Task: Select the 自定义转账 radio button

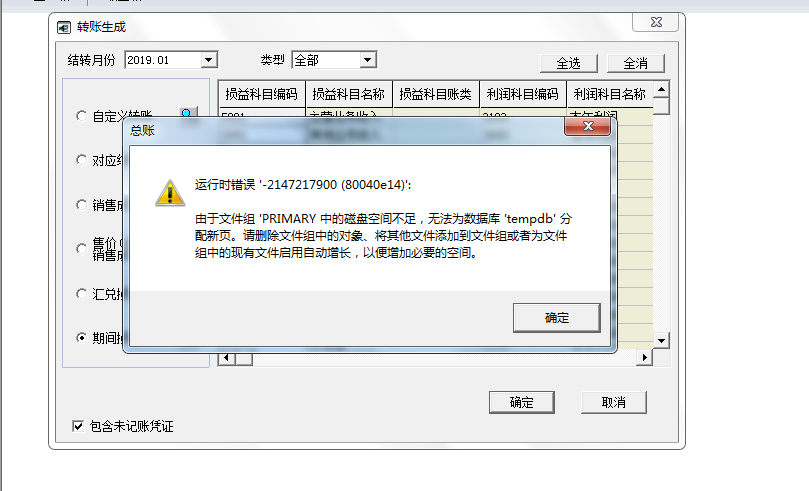Action: (x=81, y=116)
